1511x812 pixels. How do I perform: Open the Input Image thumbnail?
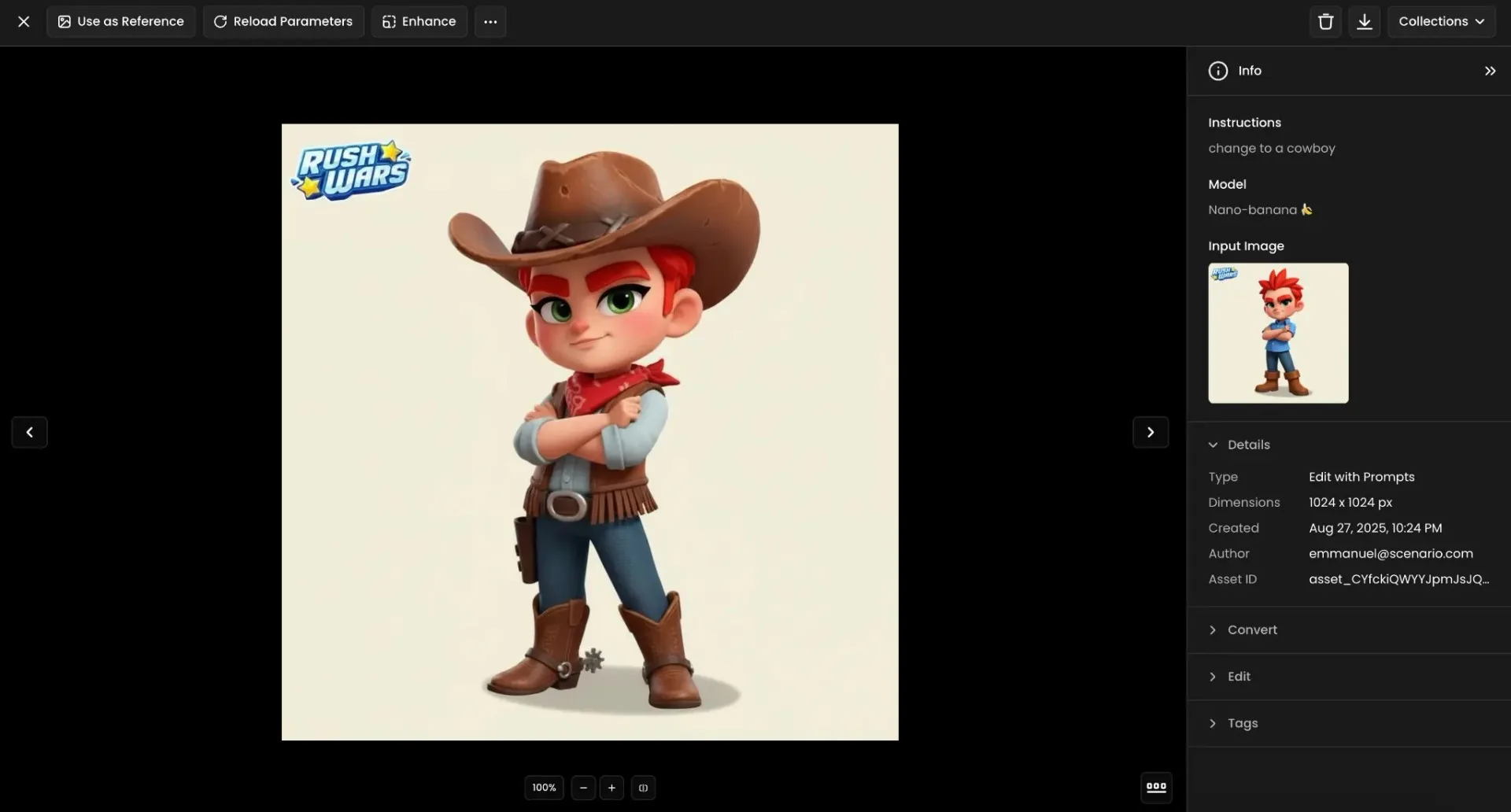click(1278, 333)
